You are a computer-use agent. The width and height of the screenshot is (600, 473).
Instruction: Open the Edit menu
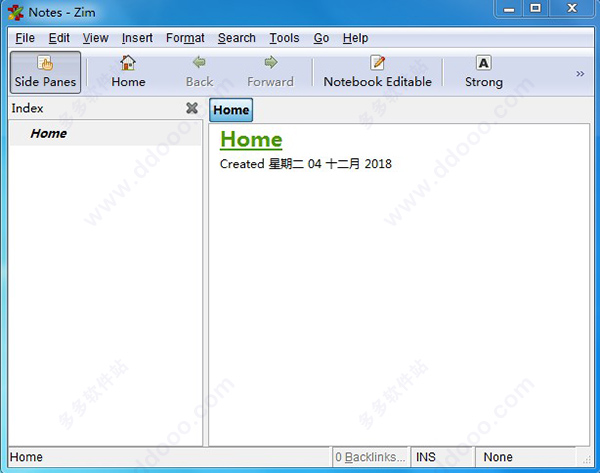coord(59,38)
